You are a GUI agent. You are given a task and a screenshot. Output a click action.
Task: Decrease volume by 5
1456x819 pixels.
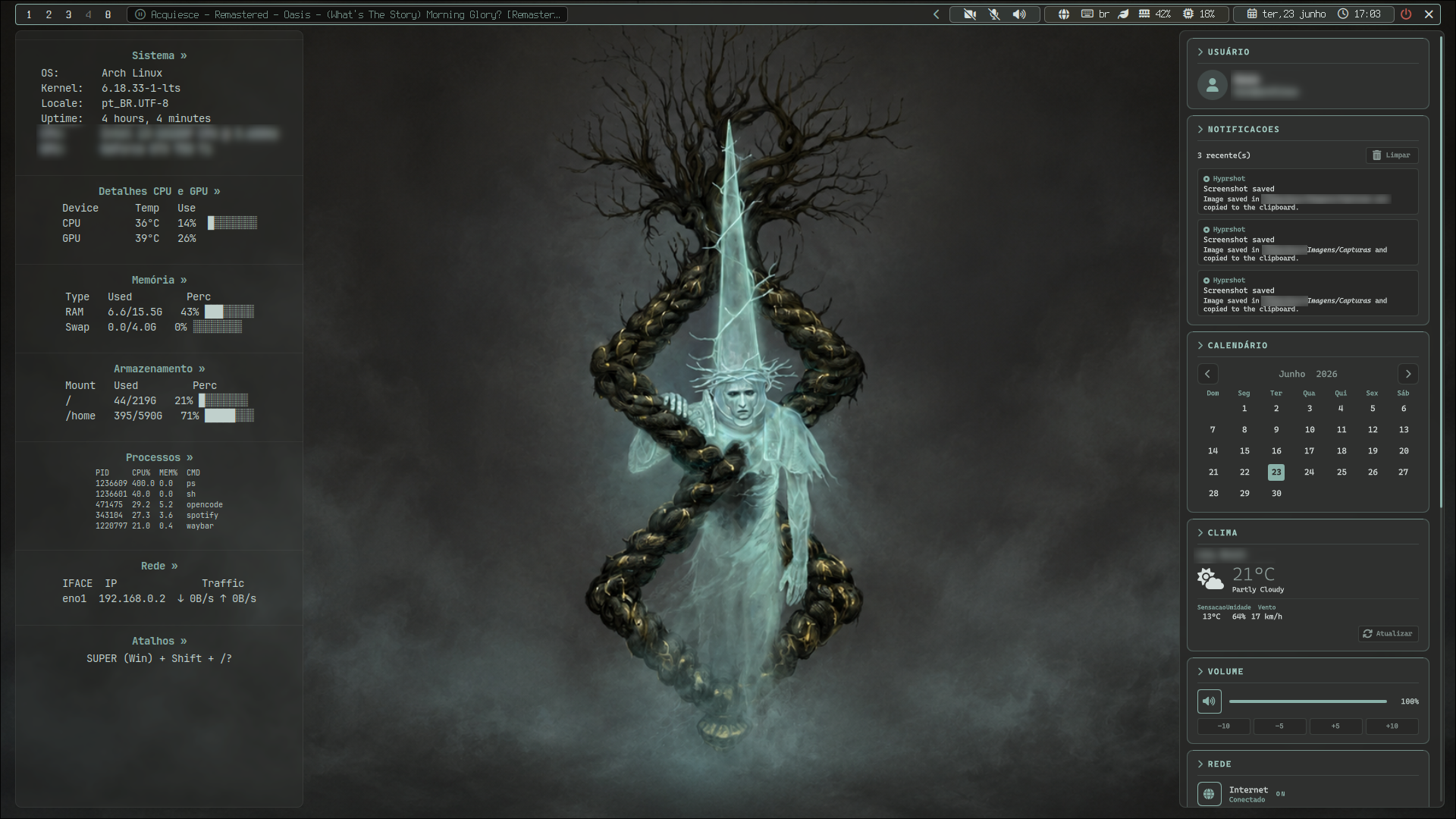(x=1280, y=726)
